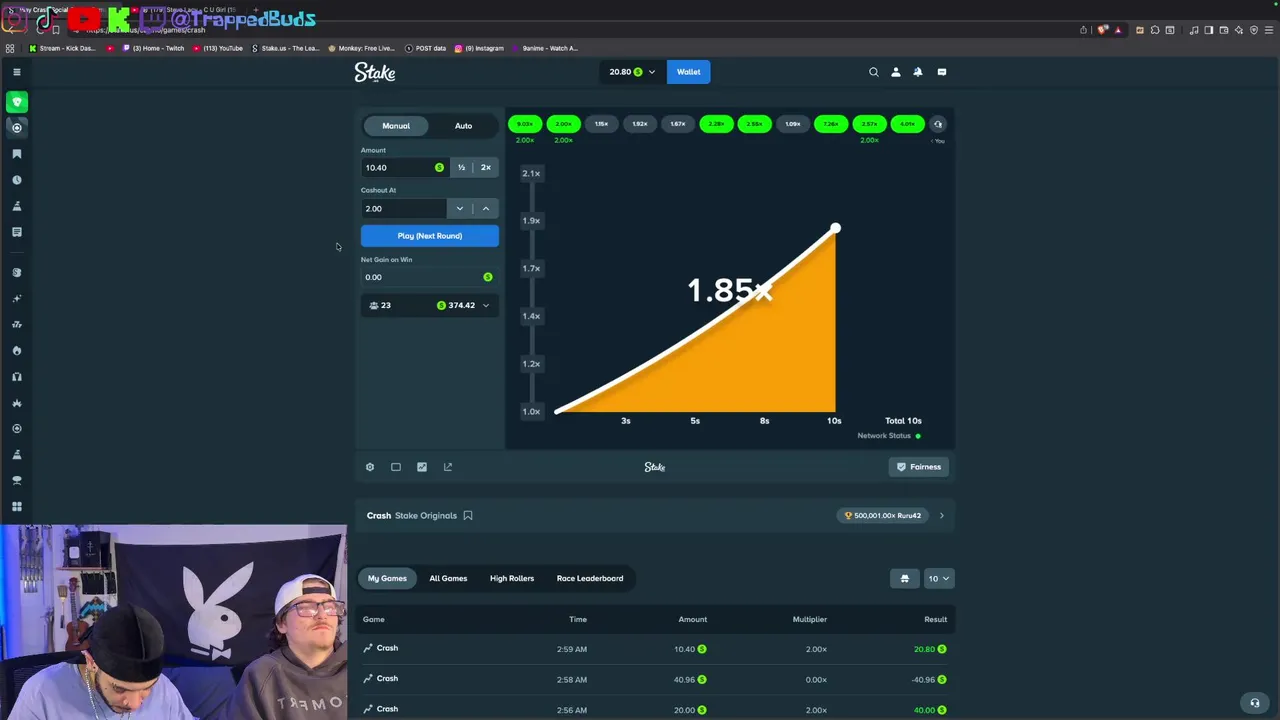
Task: Click the Brave shields lion icon
Action: point(1103,30)
